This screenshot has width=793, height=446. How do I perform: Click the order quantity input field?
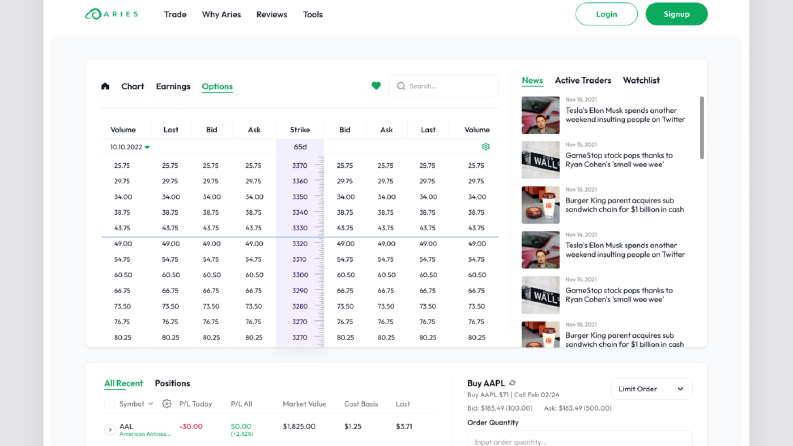(580, 440)
